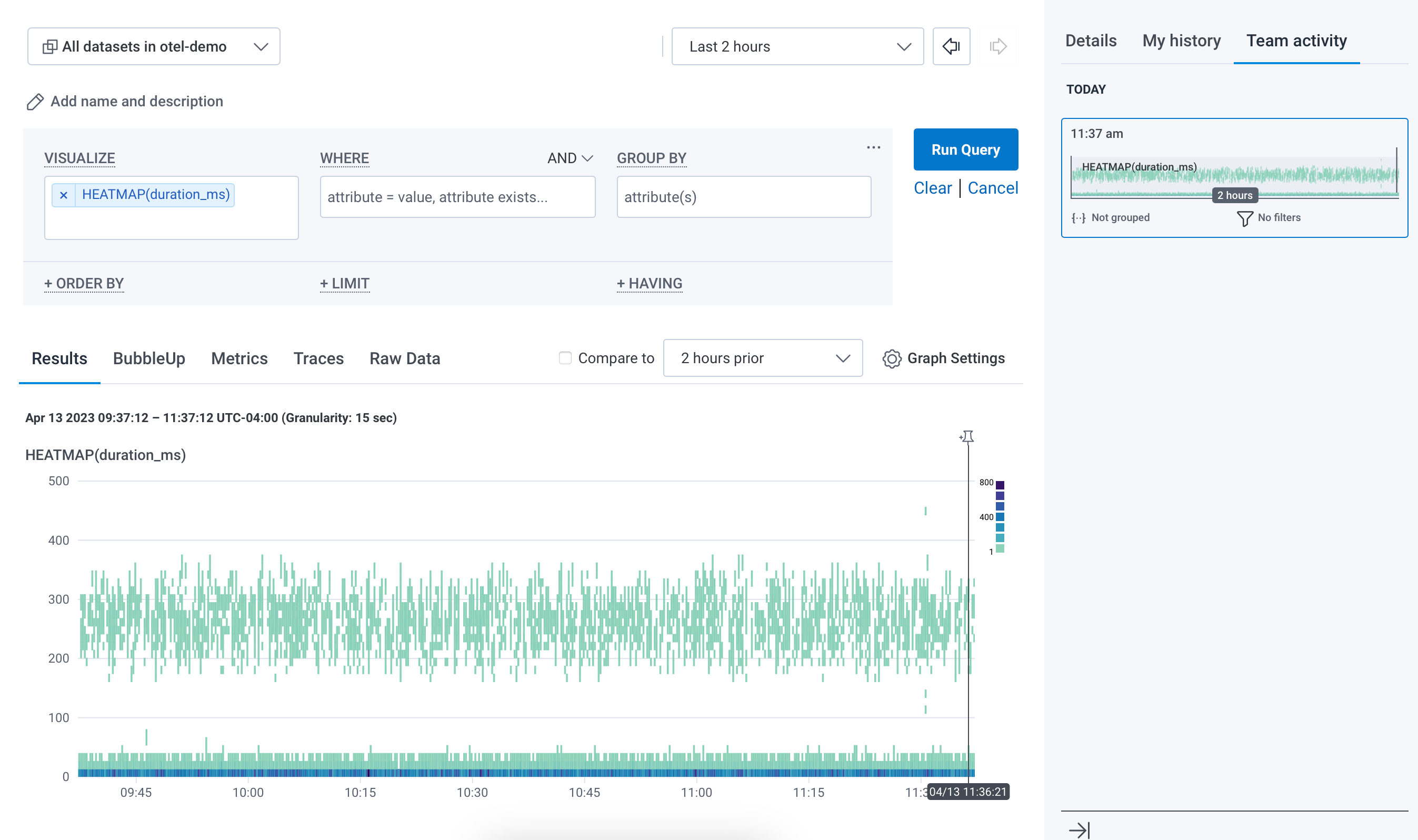Expand the Last 2 hours time dropdown

[797, 46]
